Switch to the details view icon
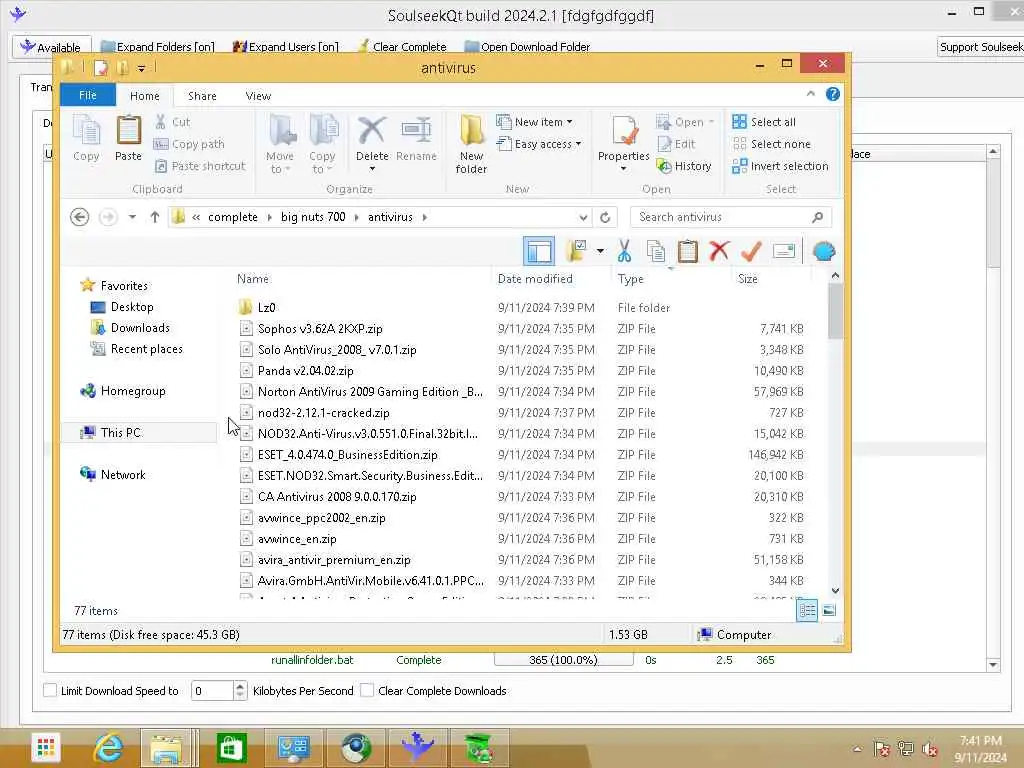This screenshot has width=1024, height=768. click(807, 610)
